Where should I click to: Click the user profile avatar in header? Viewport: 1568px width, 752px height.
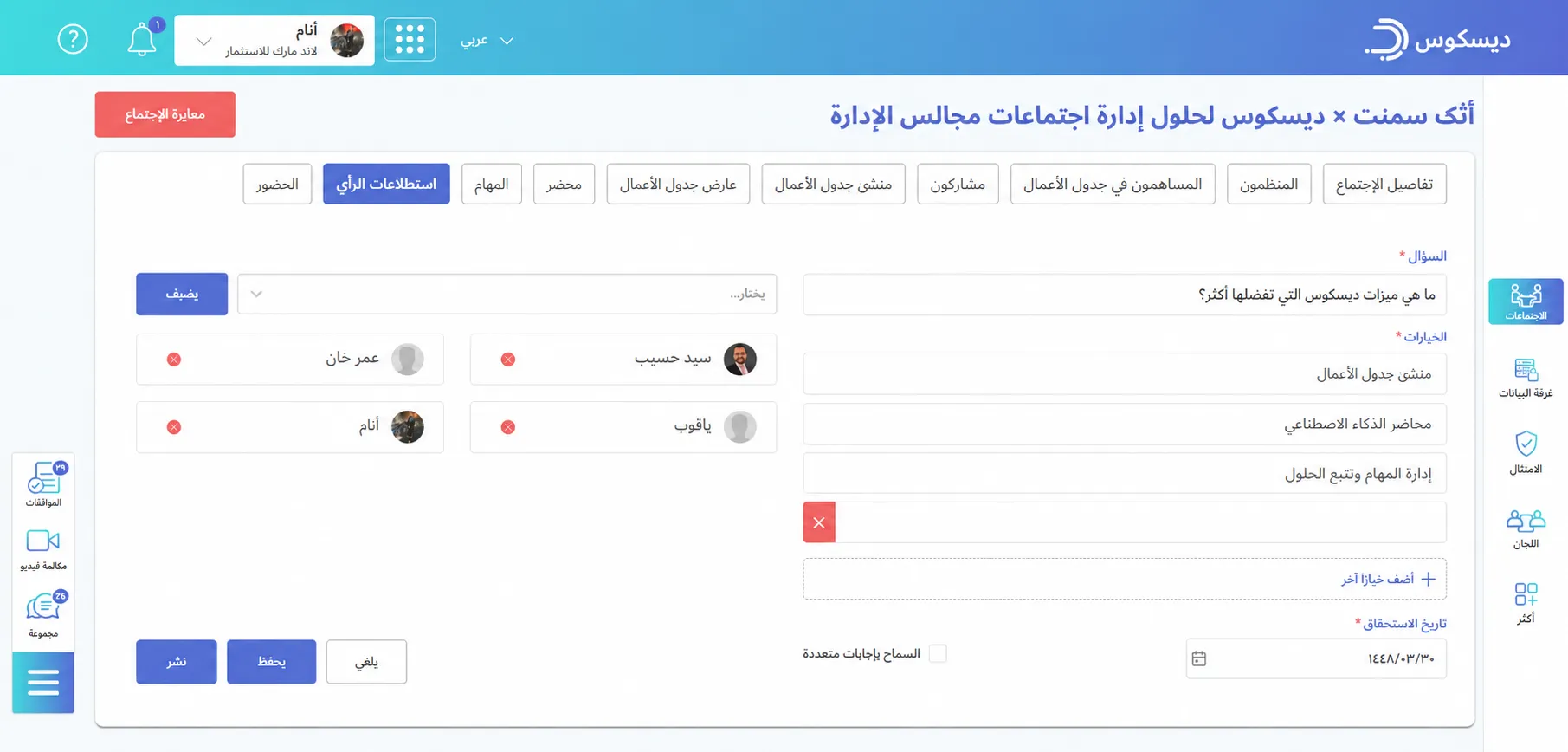pos(347,40)
